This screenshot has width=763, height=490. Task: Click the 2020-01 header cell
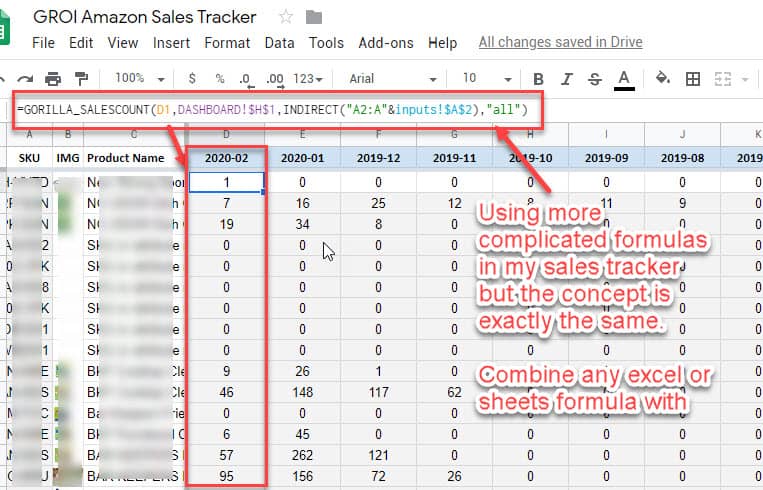(302, 158)
